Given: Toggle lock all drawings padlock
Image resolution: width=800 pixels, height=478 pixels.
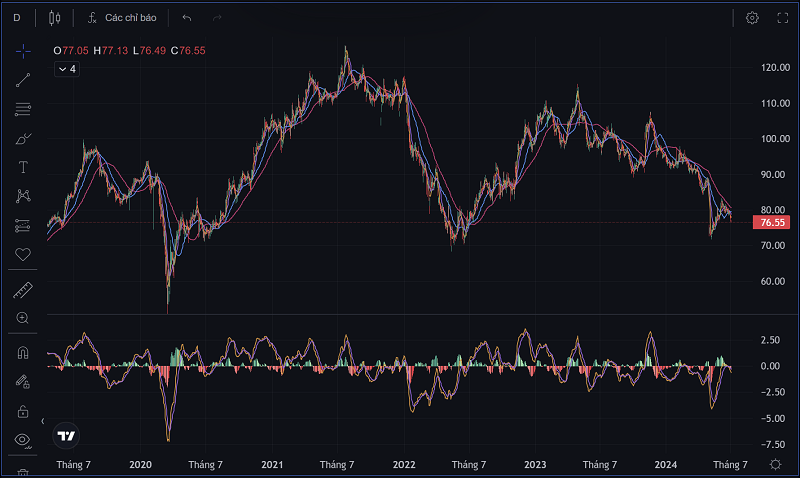Looking at the screenshot, I should click(22, 411).
